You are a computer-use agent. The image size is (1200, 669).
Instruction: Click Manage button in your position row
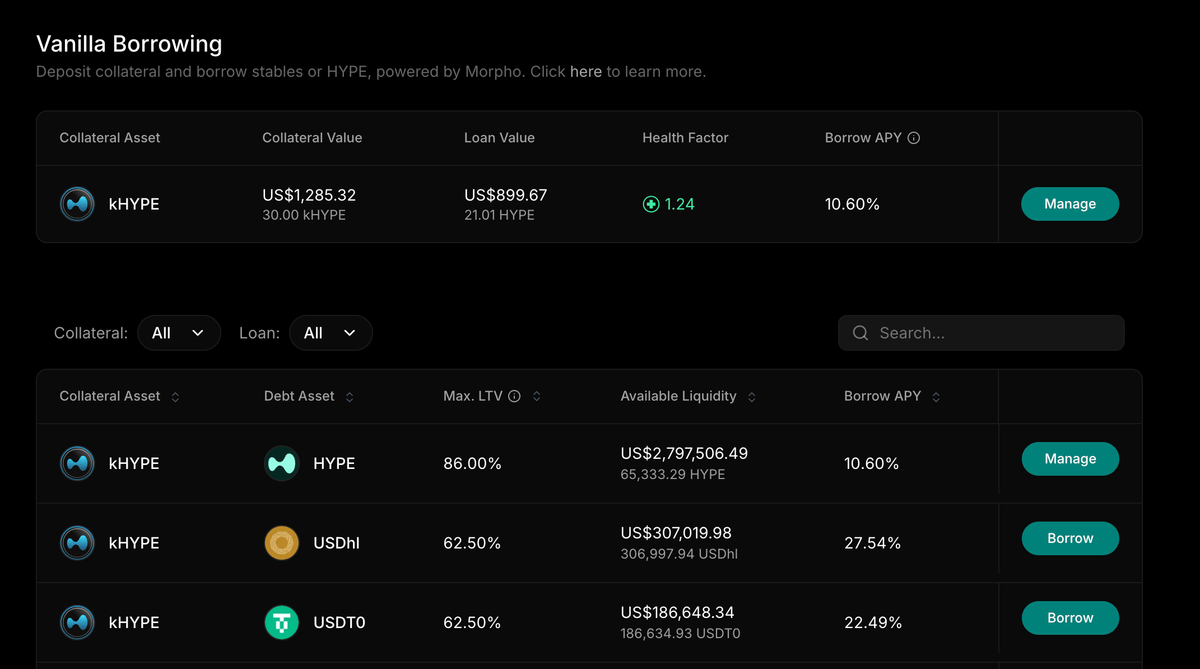(x=1070, y=204)
